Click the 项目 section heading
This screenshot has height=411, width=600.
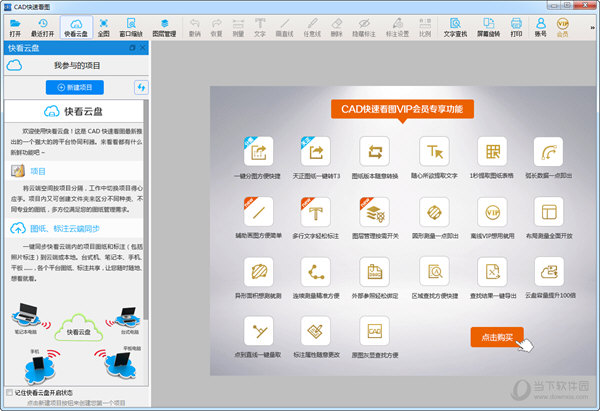[x=38, y=171]
